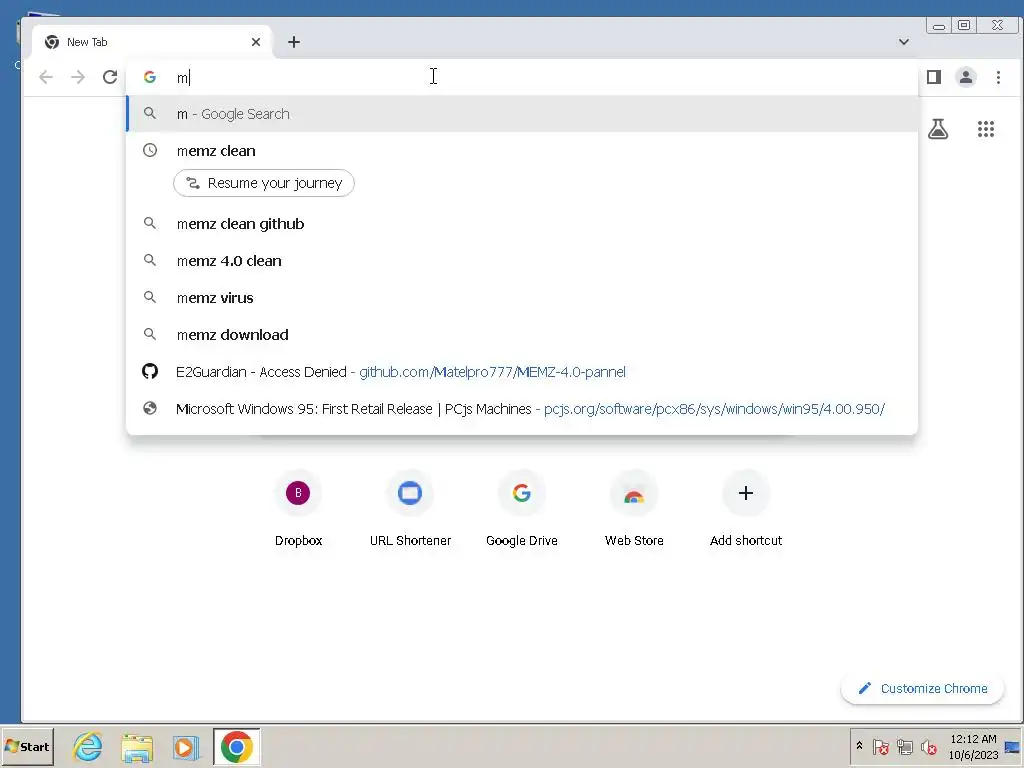The height and width of the screenshot is (768, 1024).
Task: Reload the page with the refresh icon
Action: click(110, 77)
